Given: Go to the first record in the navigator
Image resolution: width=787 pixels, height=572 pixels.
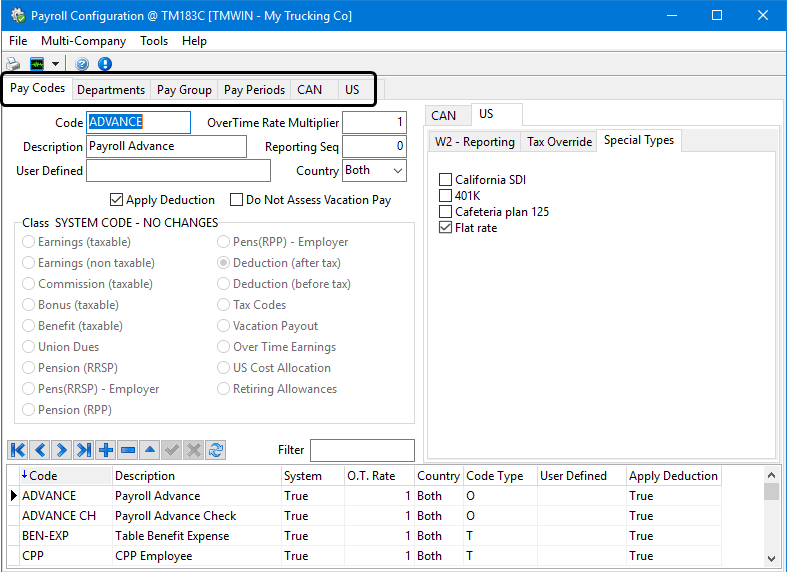Looking at the screenshot, I should (18, 450).
